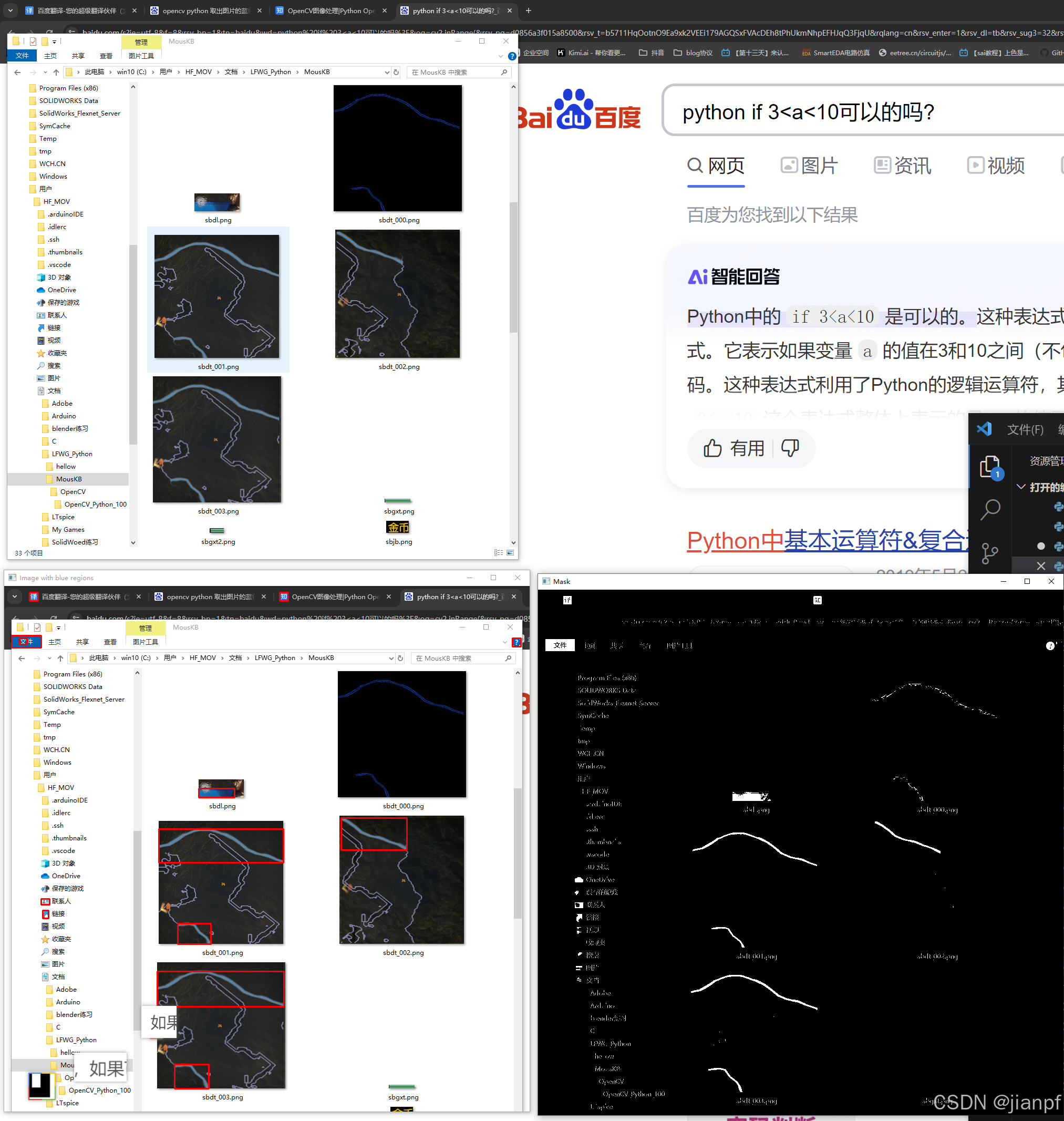Click the File Explorer file pane vertical scrollbar
This screenshot has height=1121, width=1064.
click(513, 266)
